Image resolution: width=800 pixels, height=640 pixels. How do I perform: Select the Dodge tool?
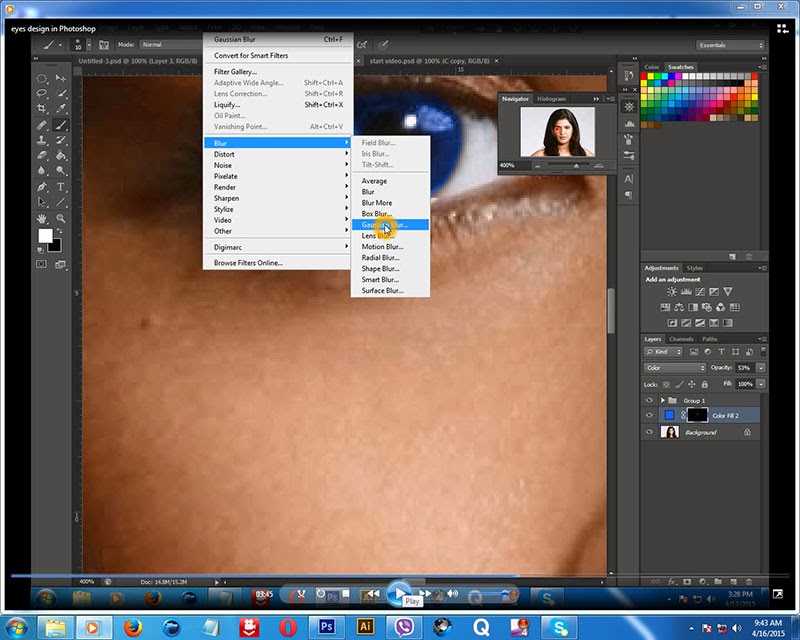[61, 170]
